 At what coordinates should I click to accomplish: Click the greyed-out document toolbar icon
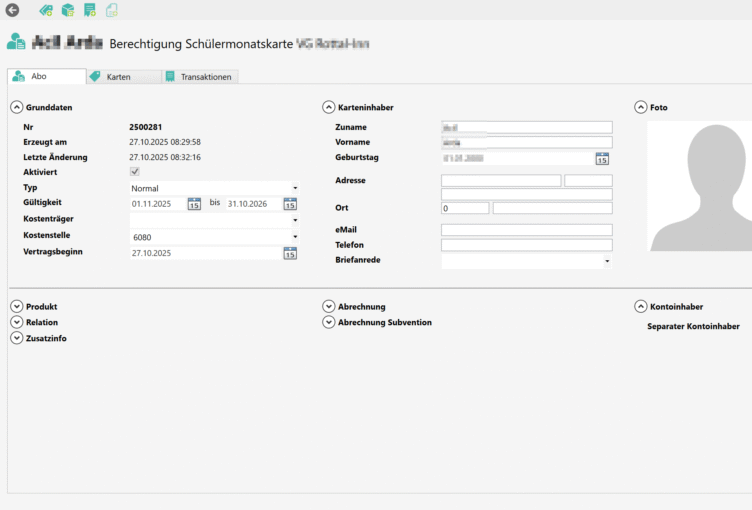pyautogui.click(x=111, y=10)
